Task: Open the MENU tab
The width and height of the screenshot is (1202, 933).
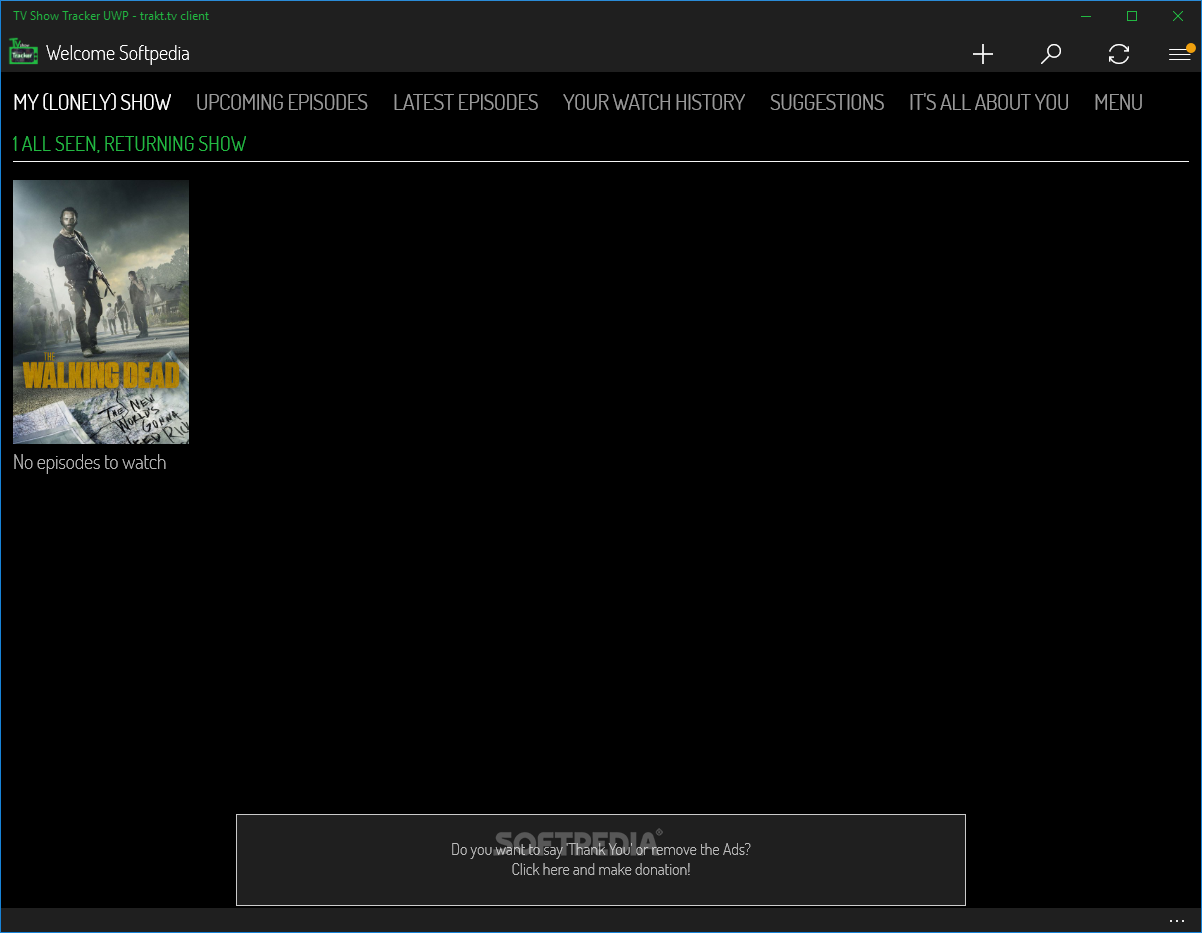Action: click(x=1118, y=103)
